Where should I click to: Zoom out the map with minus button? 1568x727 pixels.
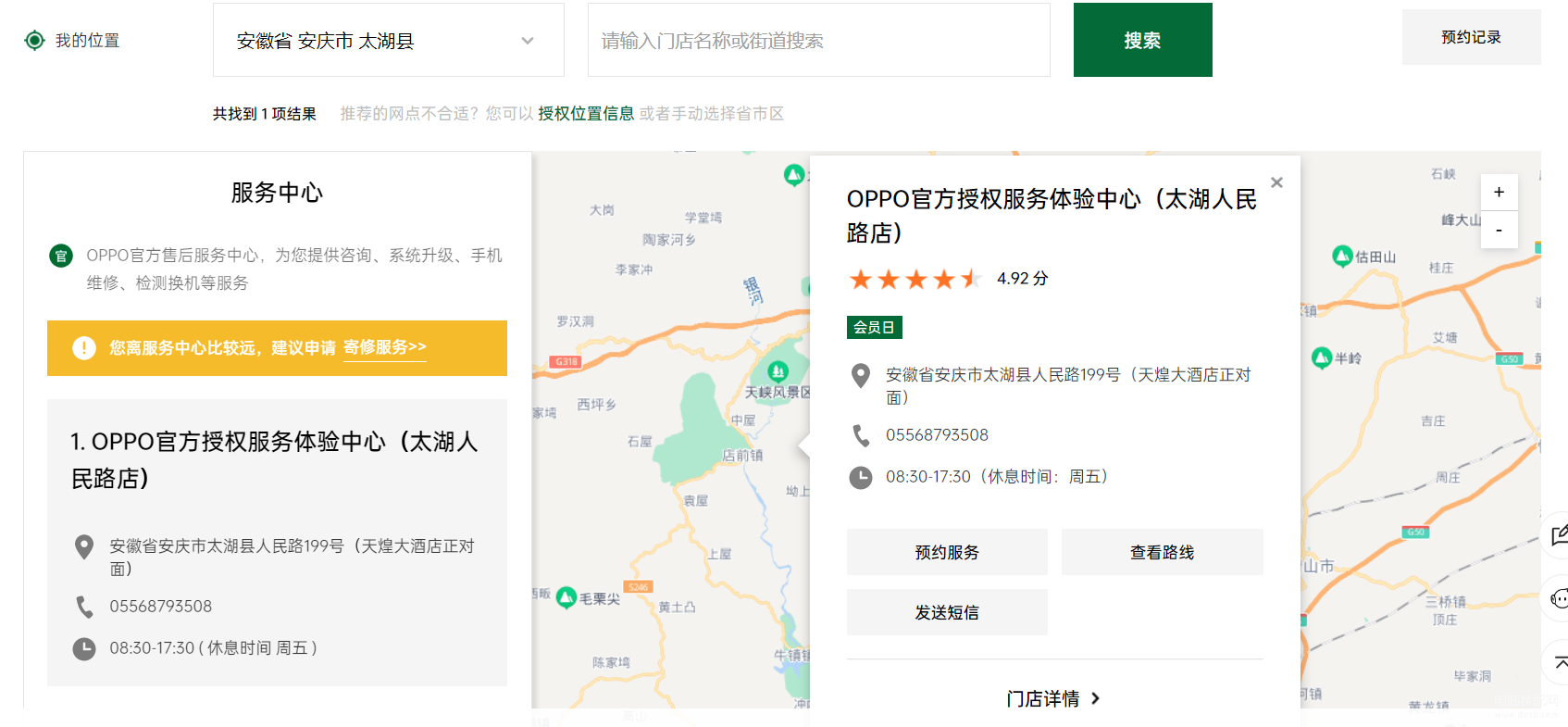pyautogui.click(x=1499, y=230)
